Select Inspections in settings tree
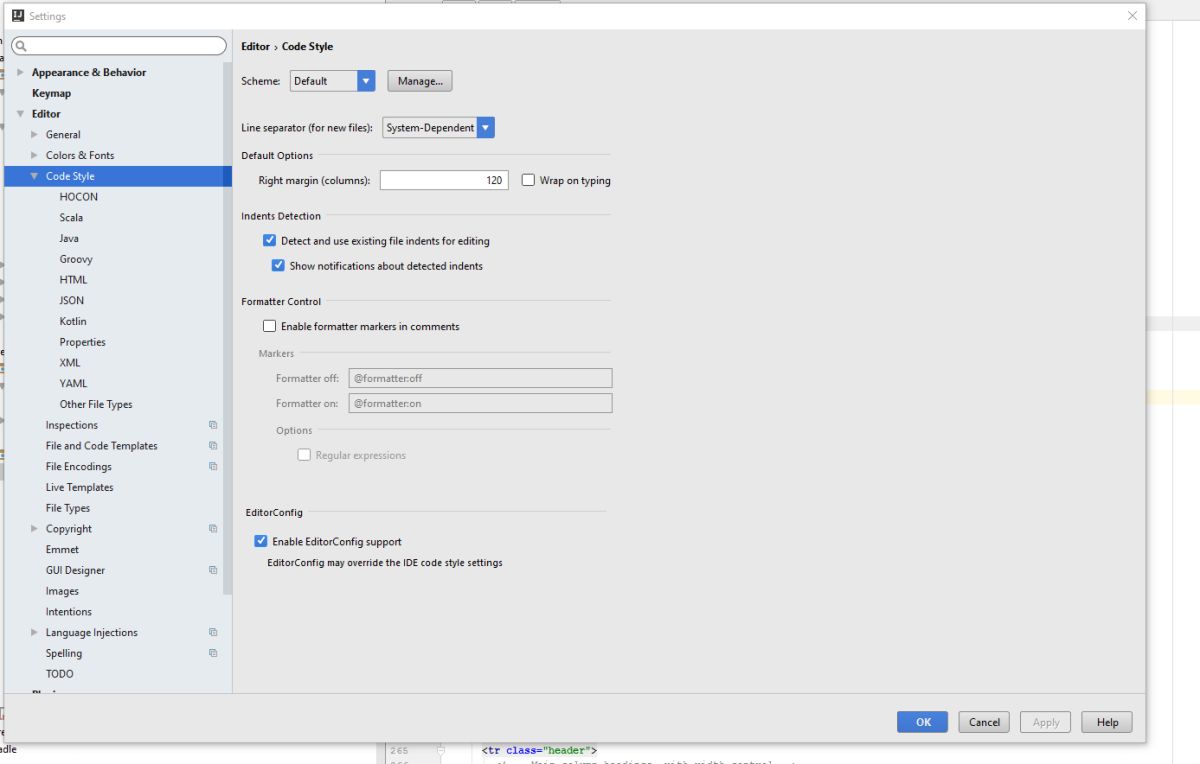 (x=72, y=425)
